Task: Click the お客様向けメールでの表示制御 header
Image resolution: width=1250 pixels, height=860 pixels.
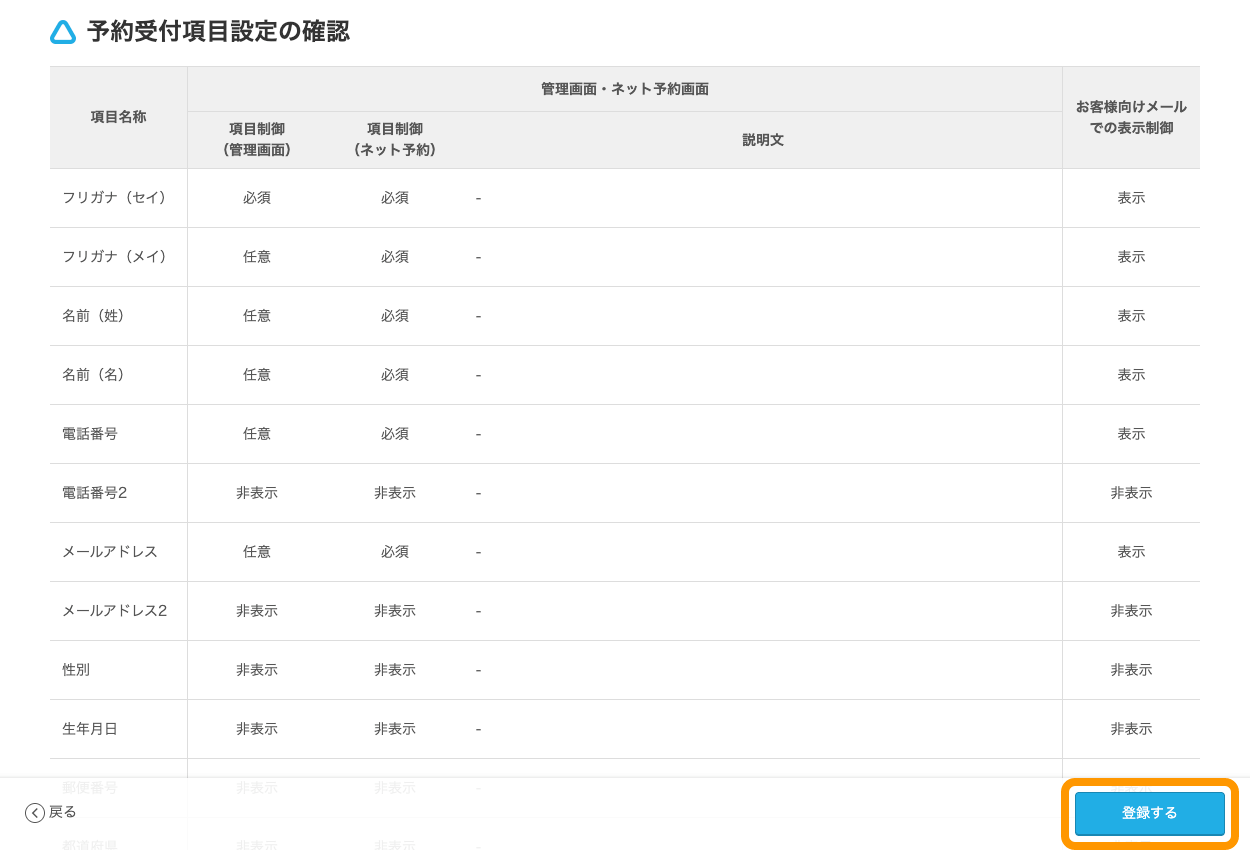Action: pos(1131,117)
